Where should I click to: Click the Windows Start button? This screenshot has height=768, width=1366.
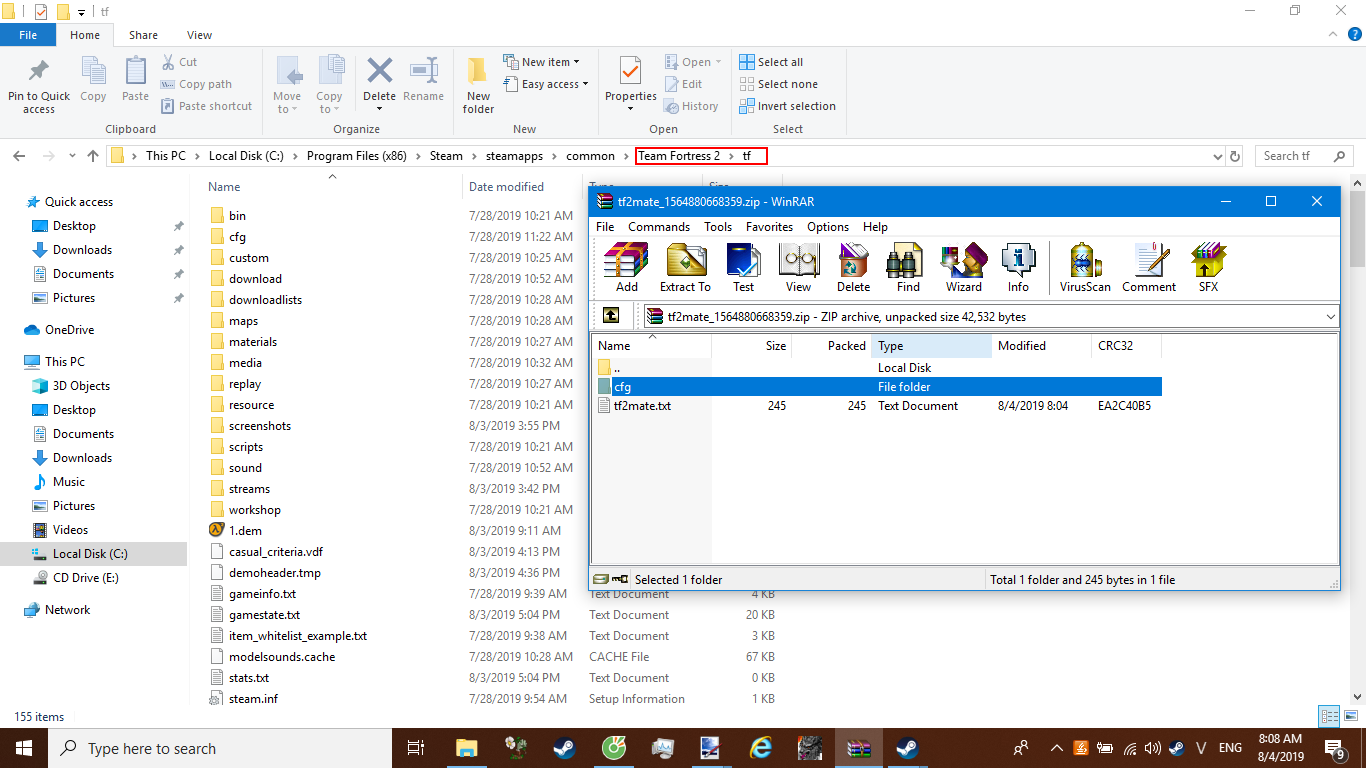pos(23,748)
